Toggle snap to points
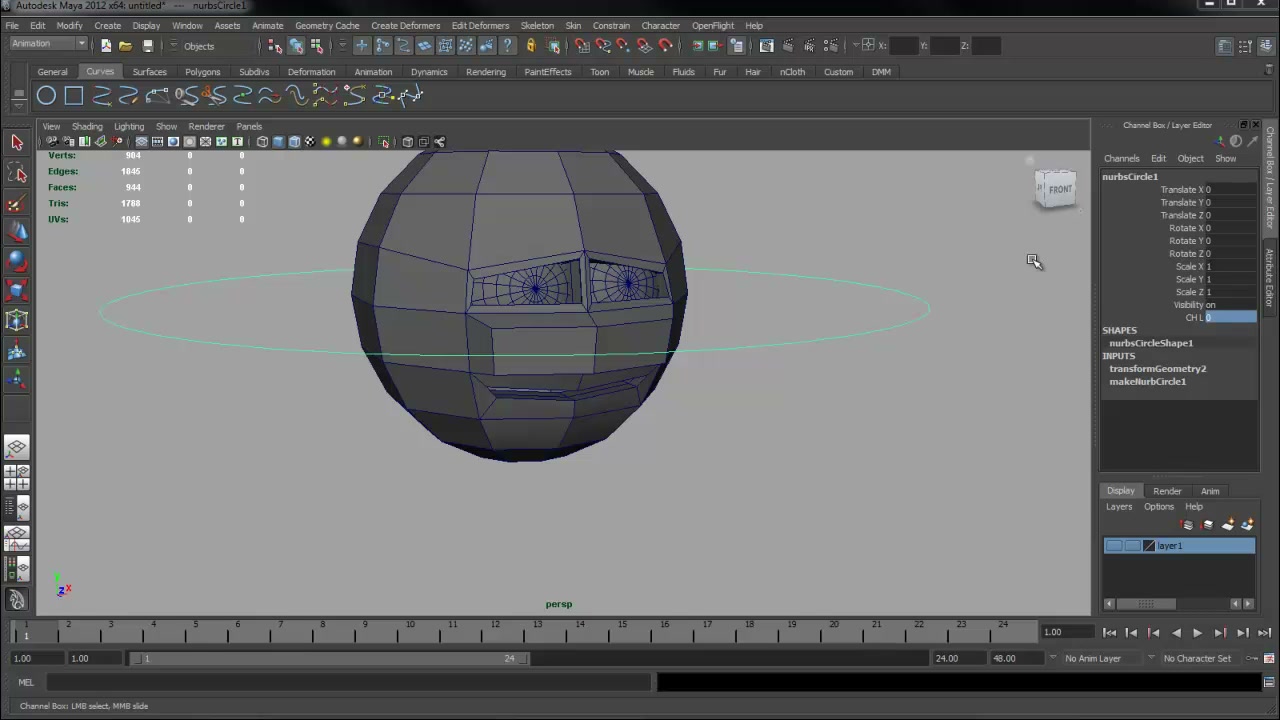 click(x=624, y=45)
